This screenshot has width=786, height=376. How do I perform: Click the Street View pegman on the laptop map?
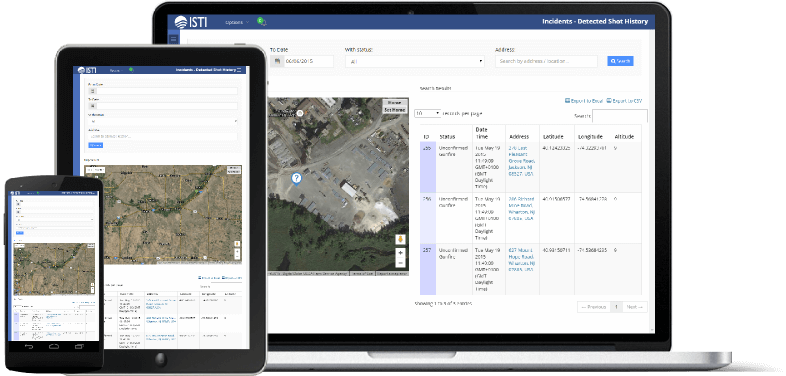(x=401, y=239)
